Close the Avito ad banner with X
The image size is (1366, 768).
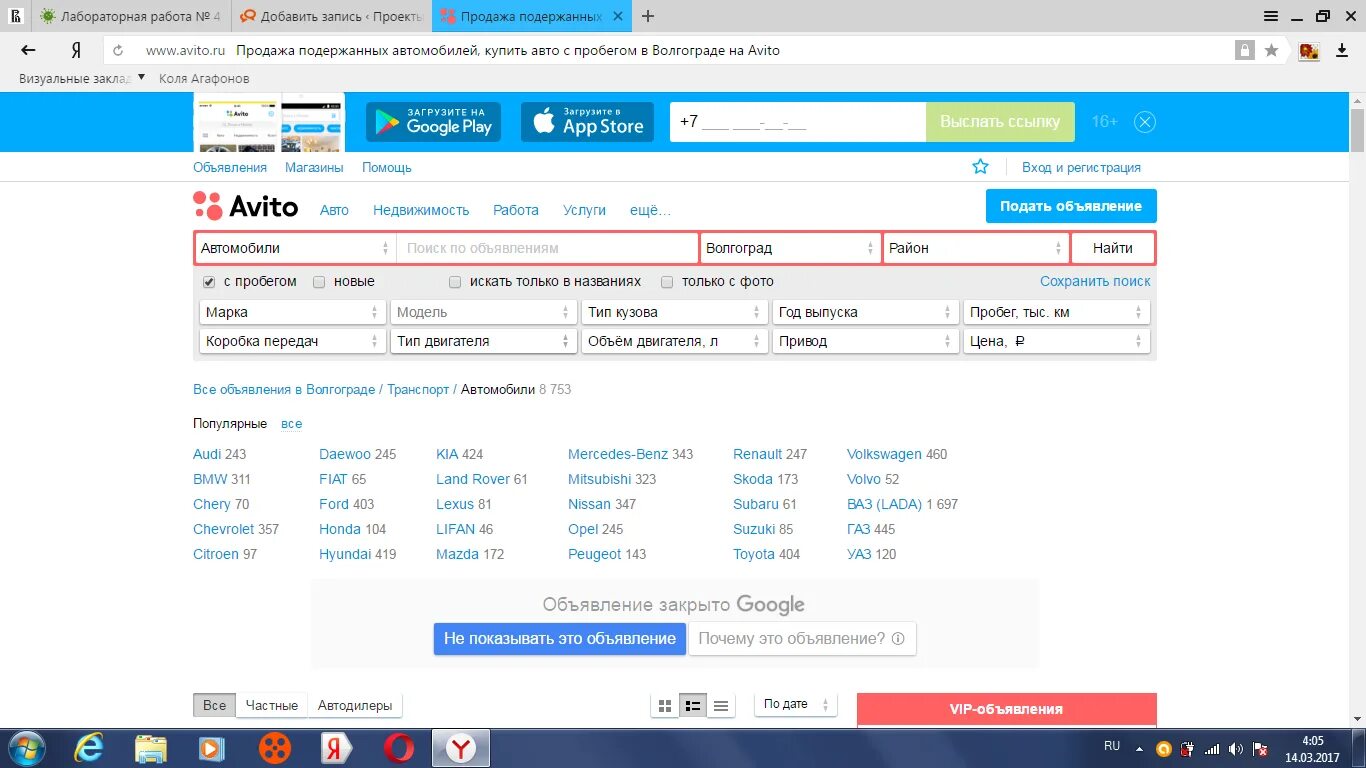coord(1145,122)
